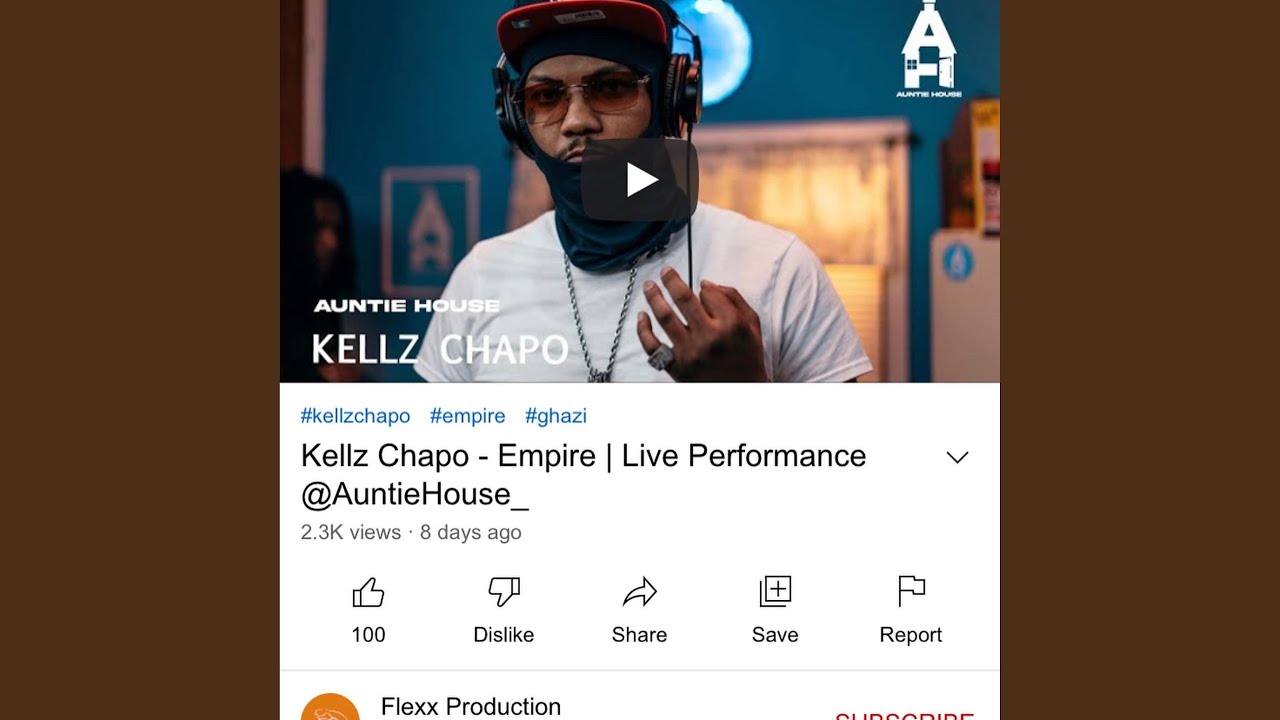Like the video with thumbs up icon
The width and height of the screenshot is (1280, 720).
pyautogui.click(x=368, y=593)
